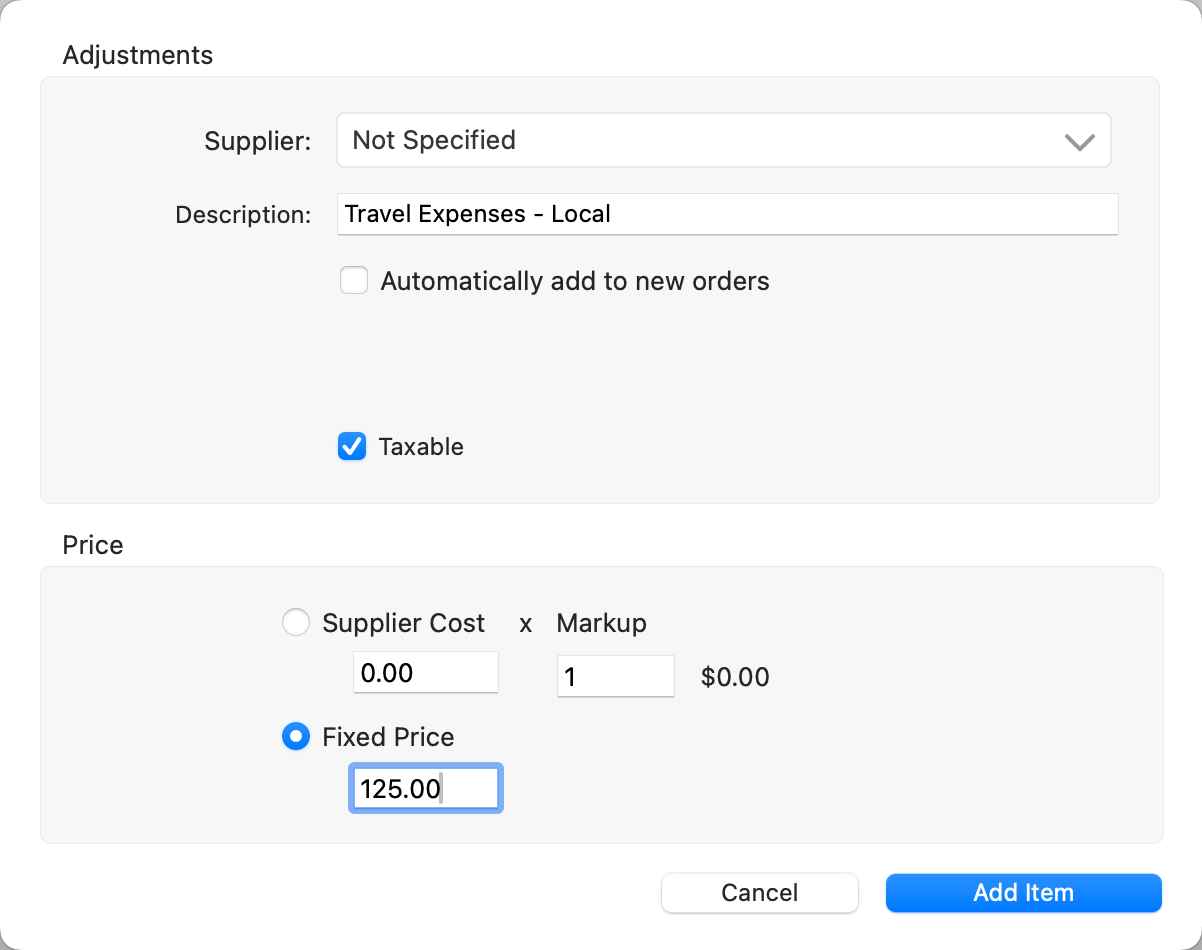The height and width of the screenshot is (950, 1202).
Task: Uncheck the Taxable checkbox
Action: click(x=352, y=446)
